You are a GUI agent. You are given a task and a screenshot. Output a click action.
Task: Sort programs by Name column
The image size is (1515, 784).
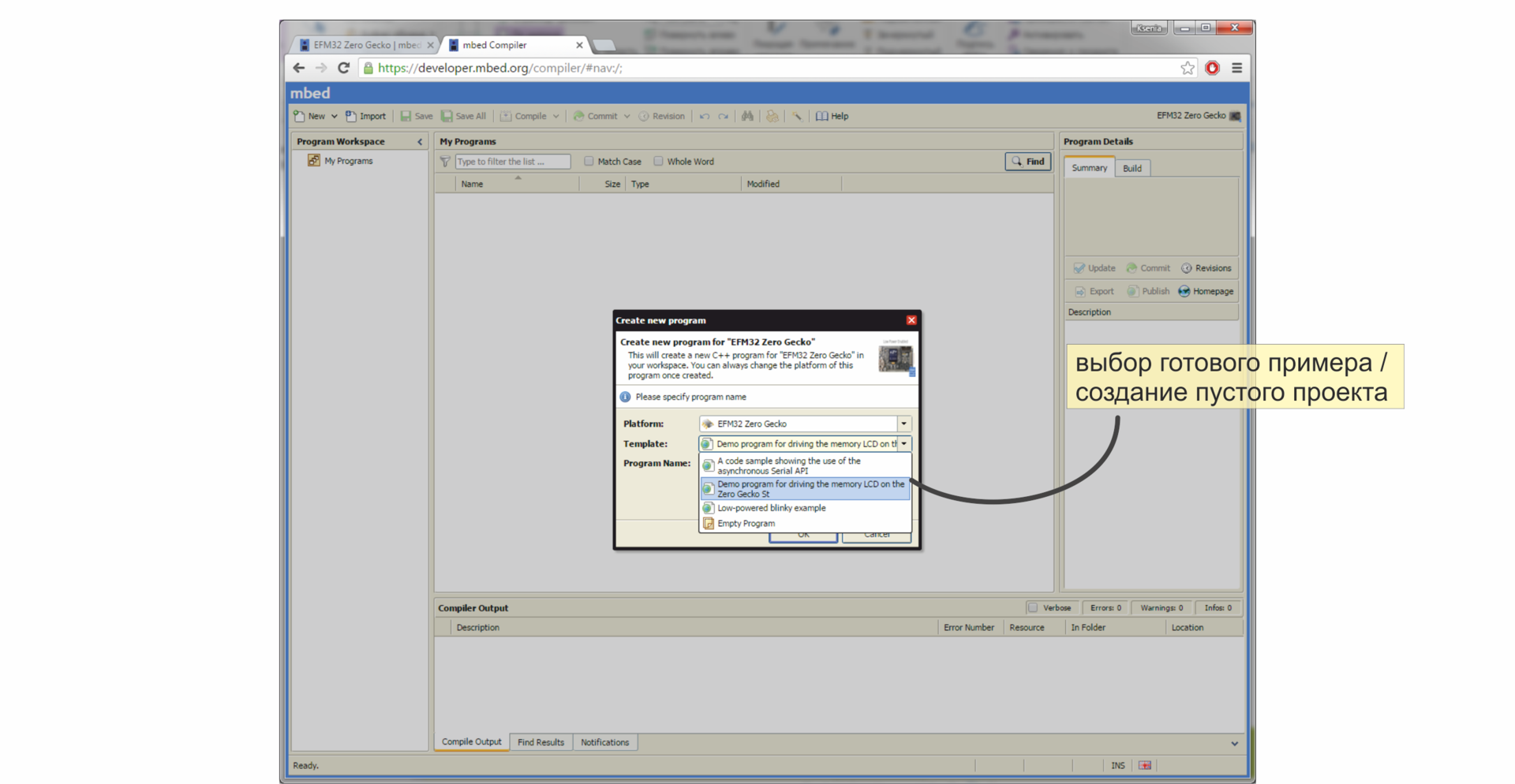click(x=518, y=184)
